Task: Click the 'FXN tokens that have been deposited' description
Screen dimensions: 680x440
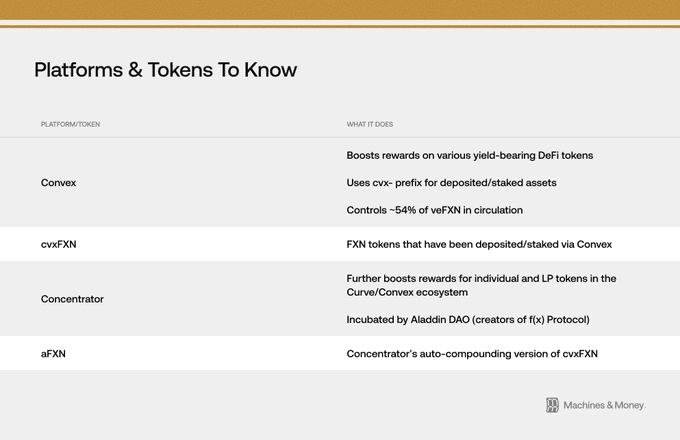Action: (479, 244)
